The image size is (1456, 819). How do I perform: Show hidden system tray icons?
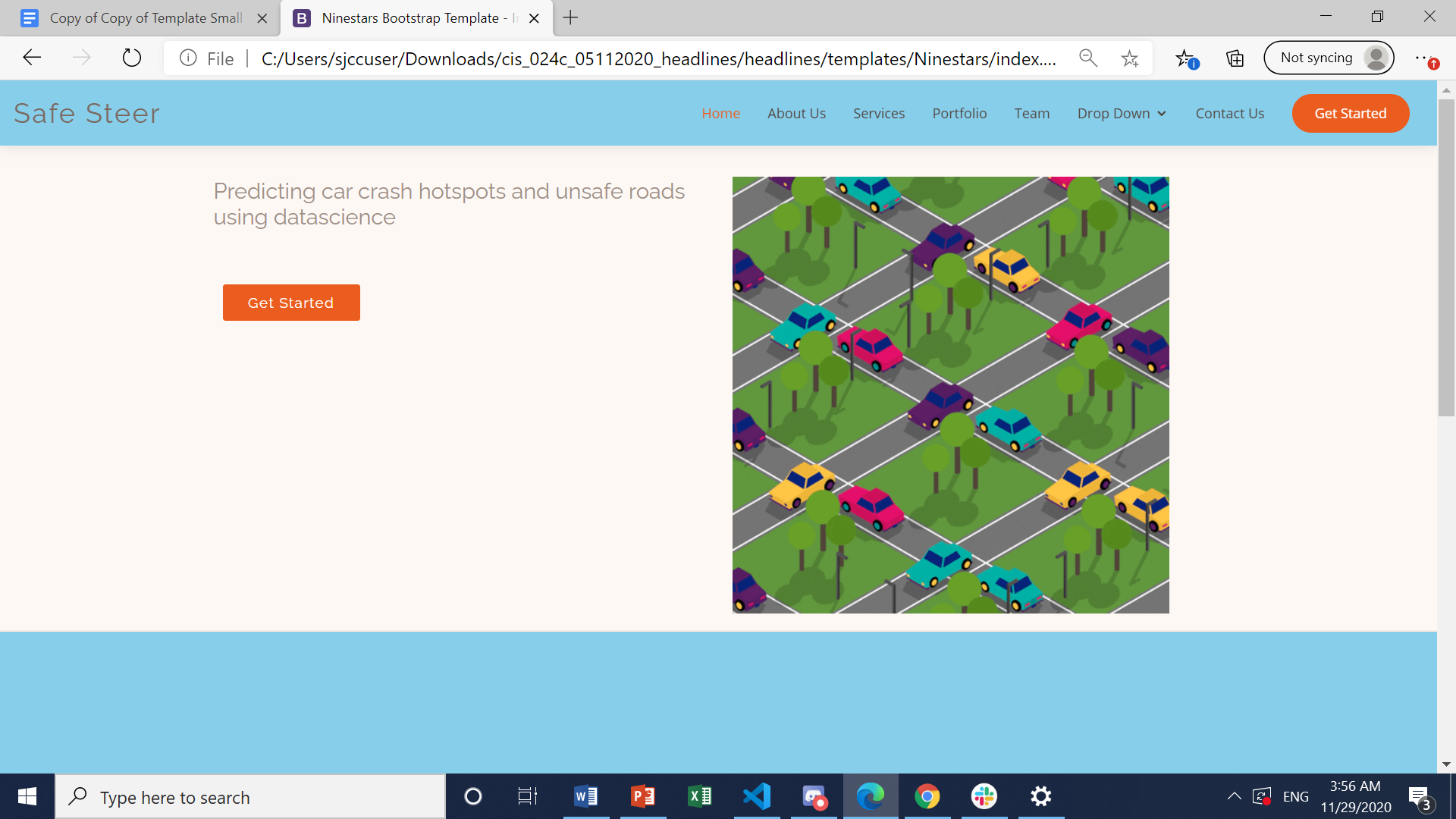click(1234, 796)
